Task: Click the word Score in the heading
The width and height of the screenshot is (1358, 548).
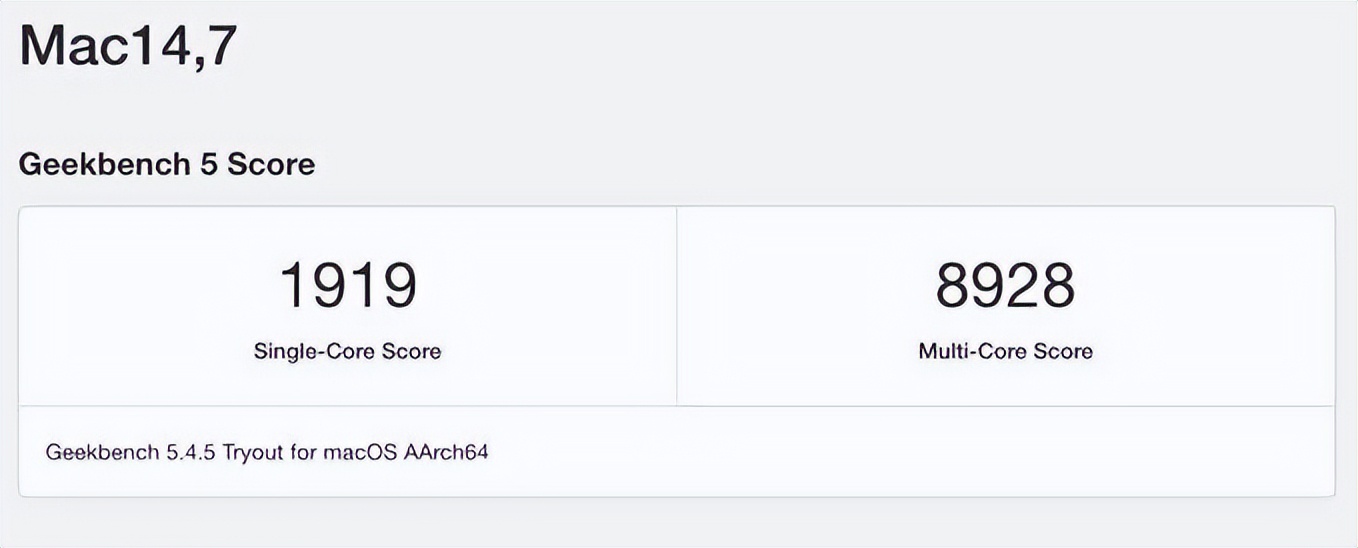Action: (271, 164)
